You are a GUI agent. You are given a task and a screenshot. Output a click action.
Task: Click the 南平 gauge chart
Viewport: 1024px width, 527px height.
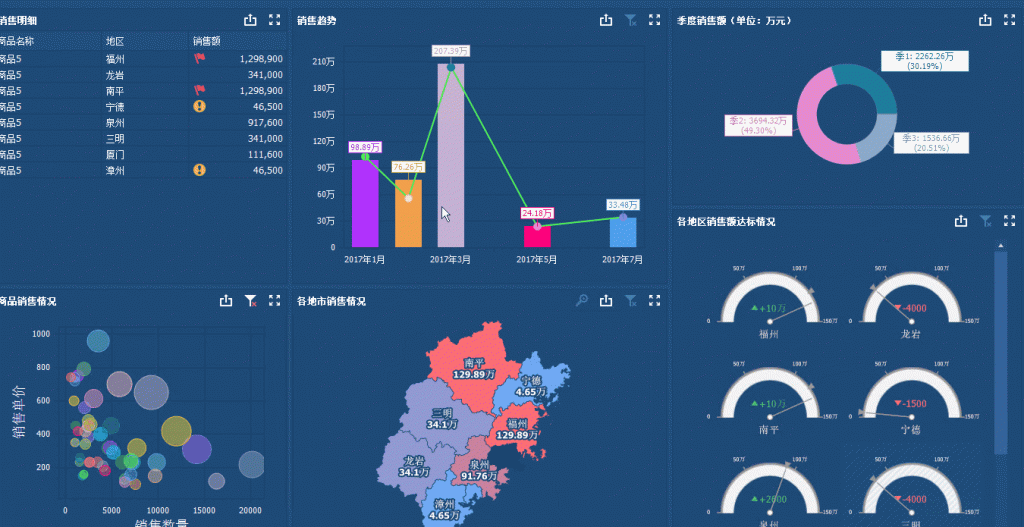point(769,394)
